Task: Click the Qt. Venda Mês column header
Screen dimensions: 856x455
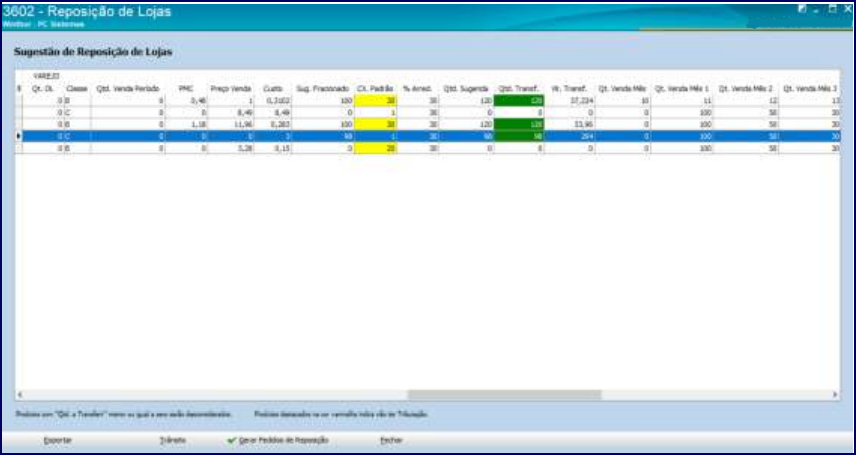Action: pos(622,88)
